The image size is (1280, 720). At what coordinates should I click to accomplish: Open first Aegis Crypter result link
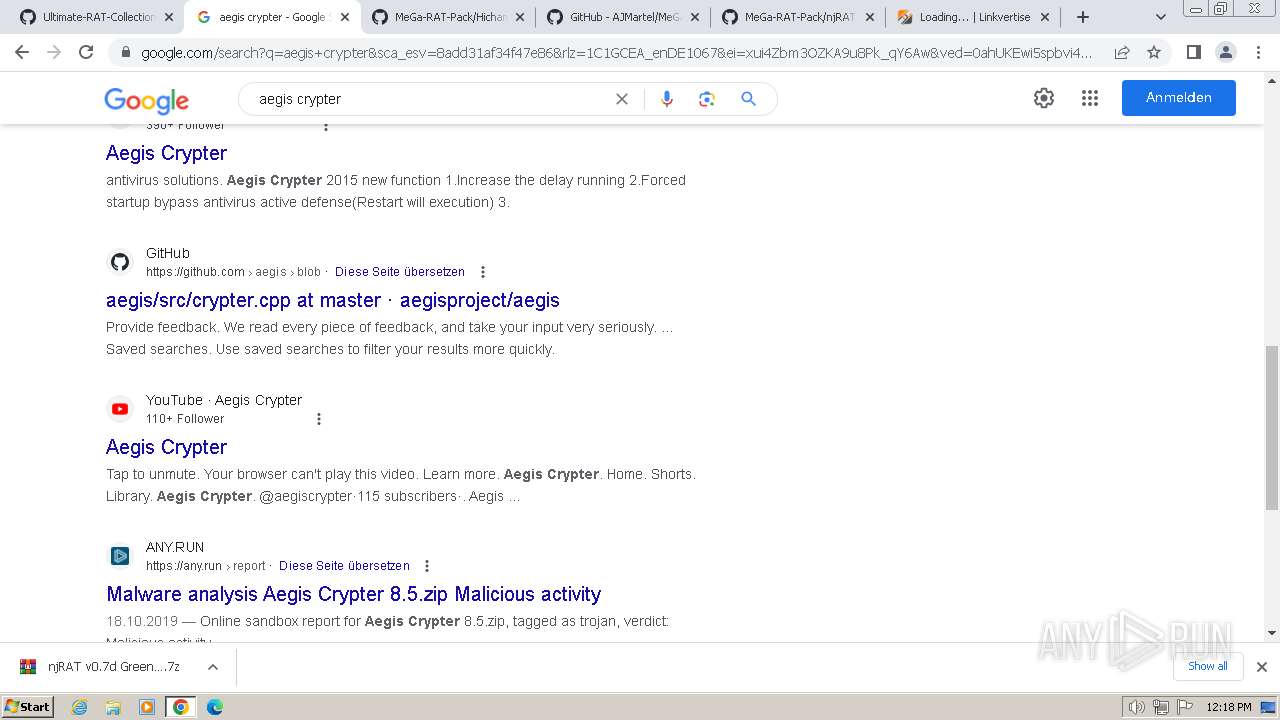(166, 153)
